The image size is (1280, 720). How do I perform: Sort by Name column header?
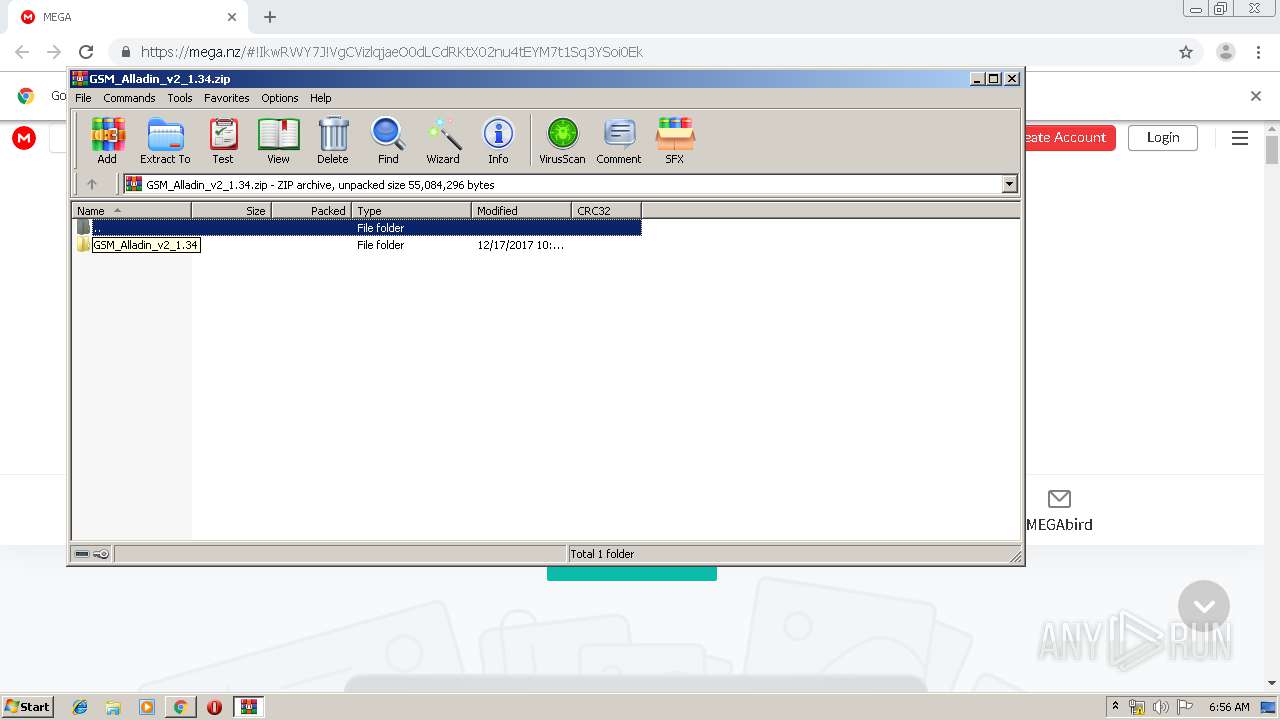[x=131, y=210]
